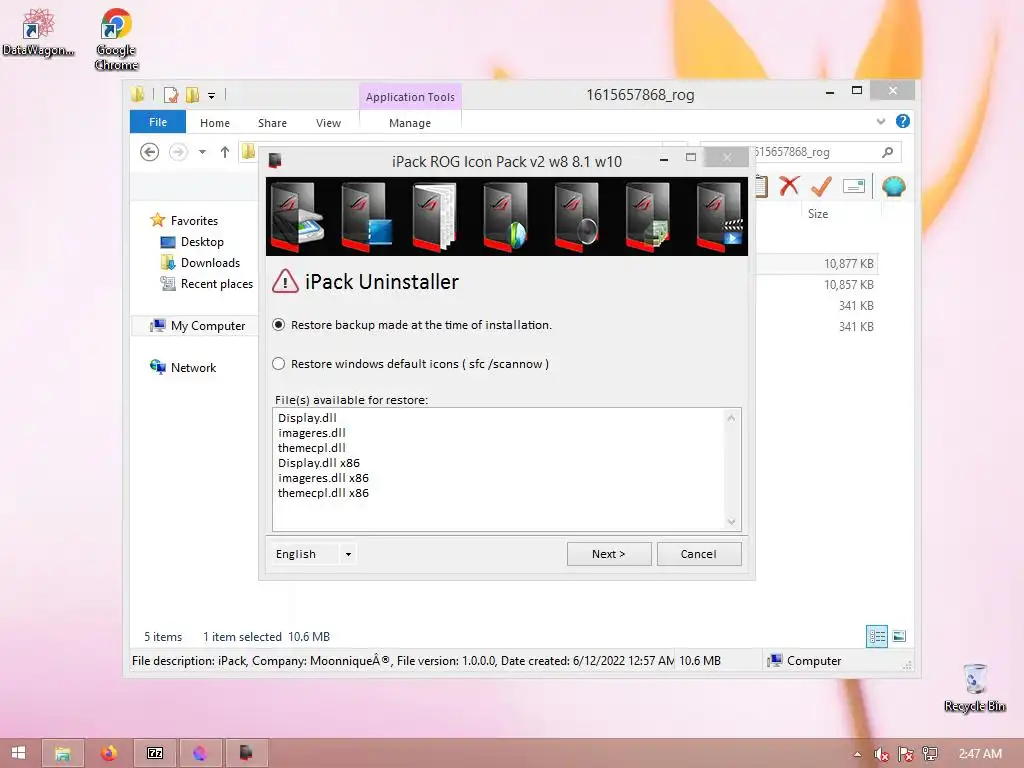Select Favorites in navigation pane
This screenshot has height=768, width=1024.
(194, 221)
